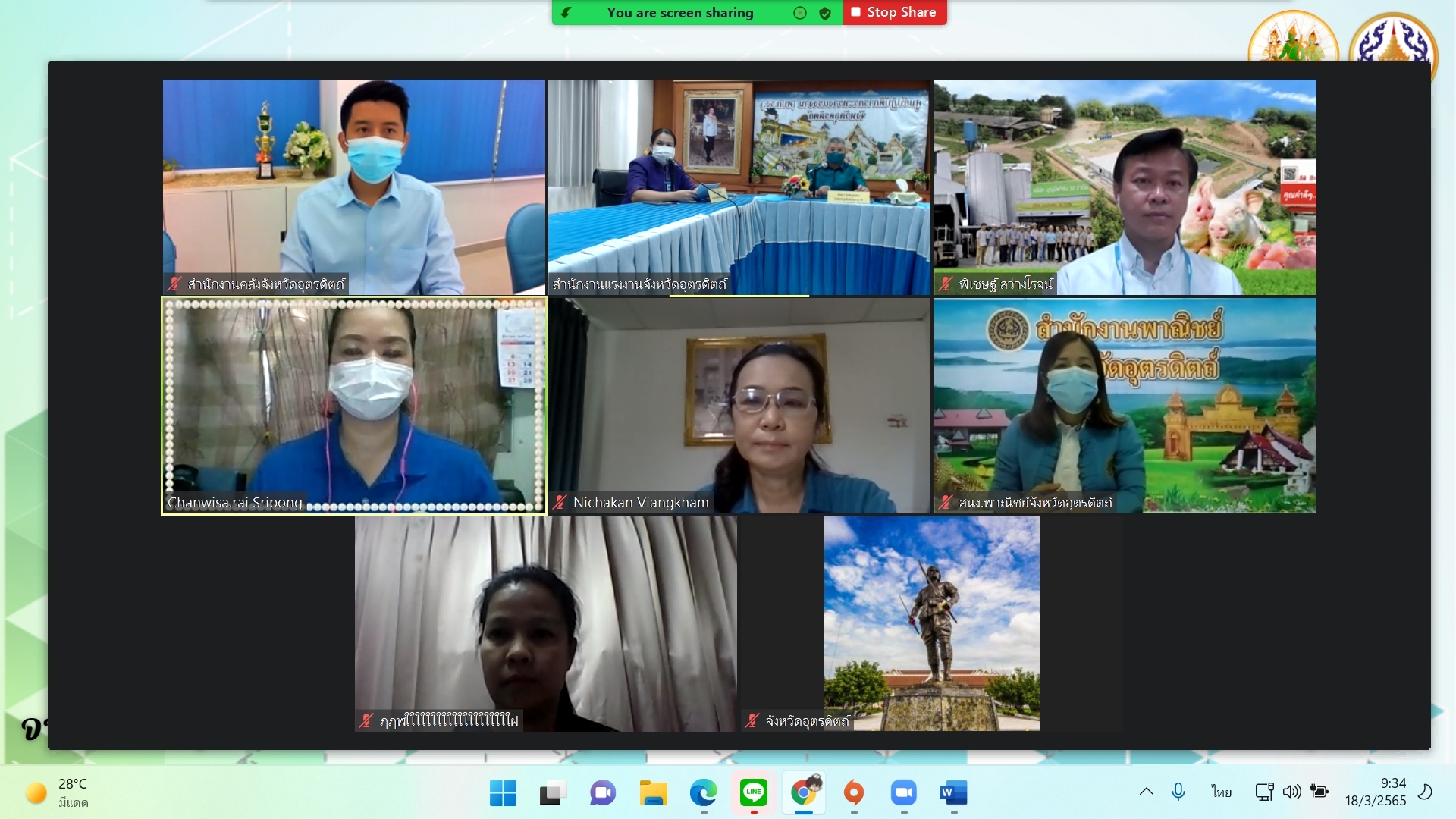Select Chanwisa.rai Sripong's video tile

tap(353, 406)
